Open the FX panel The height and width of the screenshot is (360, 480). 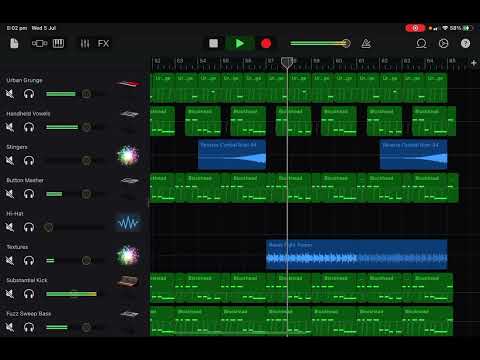click(103, 43)
